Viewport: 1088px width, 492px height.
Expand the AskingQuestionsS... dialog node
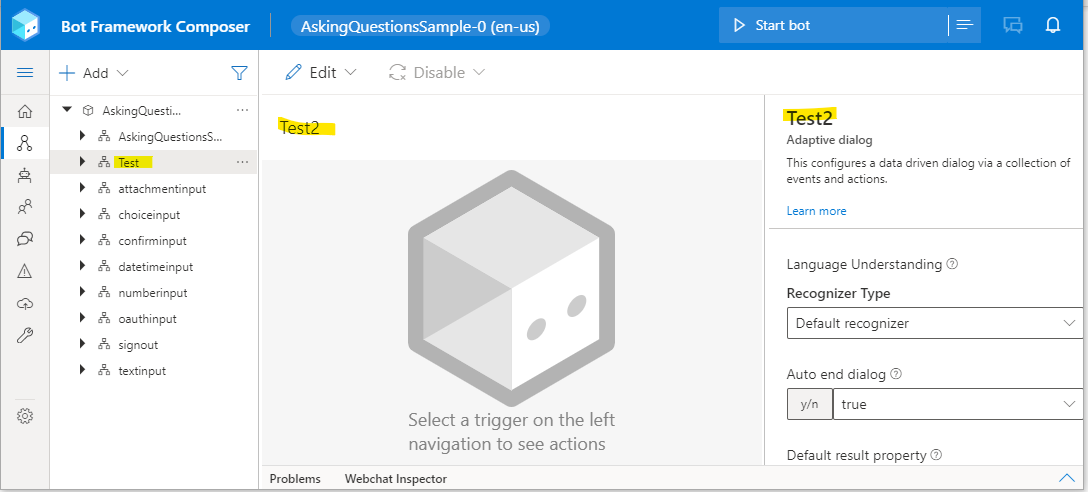[83, 136]
